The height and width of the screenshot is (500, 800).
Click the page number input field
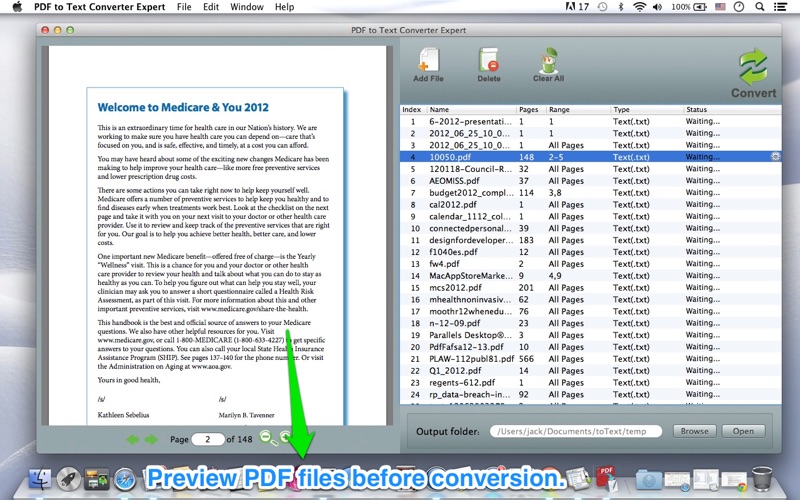point(208,439)
